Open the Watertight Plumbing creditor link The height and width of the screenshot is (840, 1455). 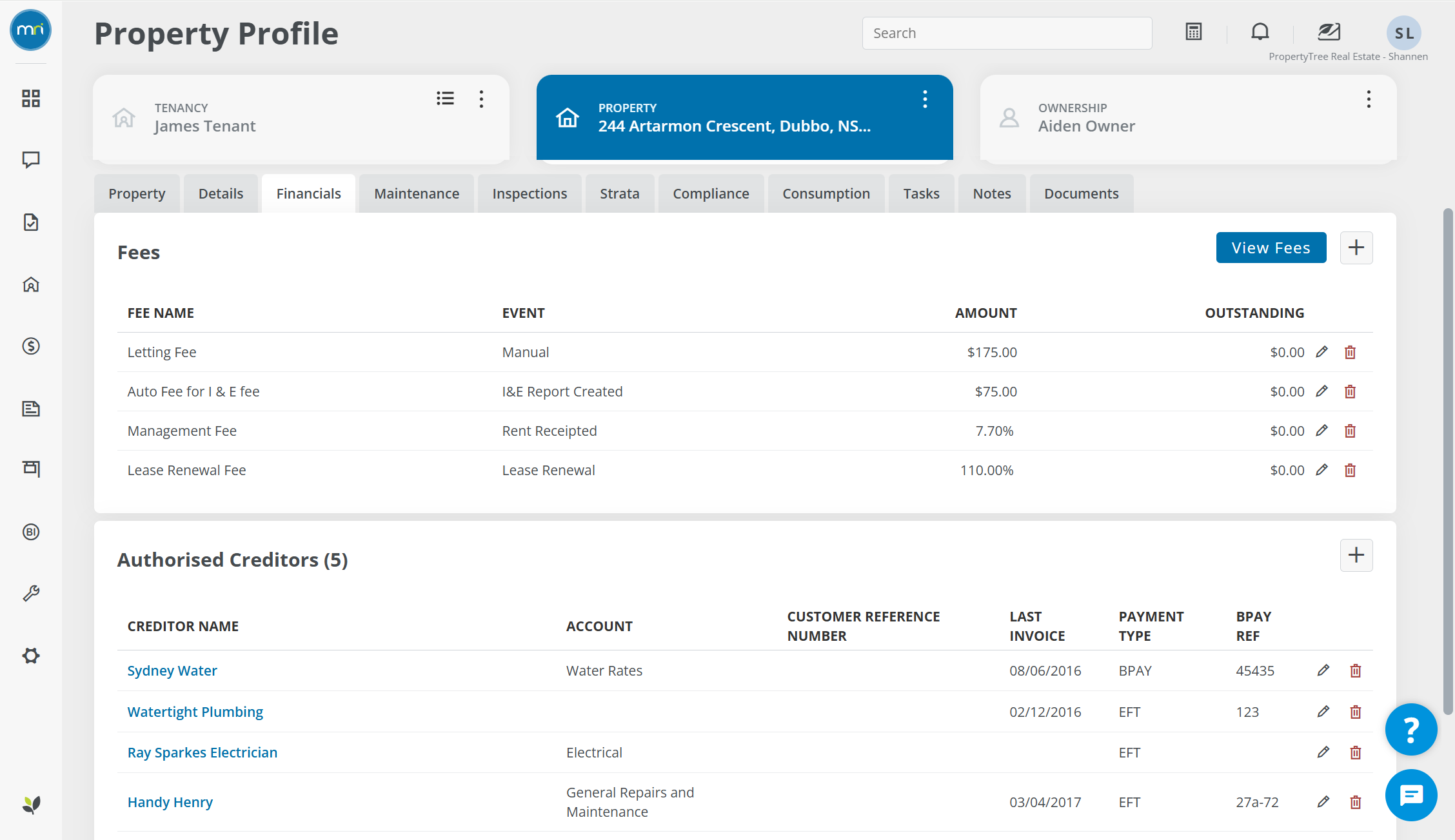point(195,712)
